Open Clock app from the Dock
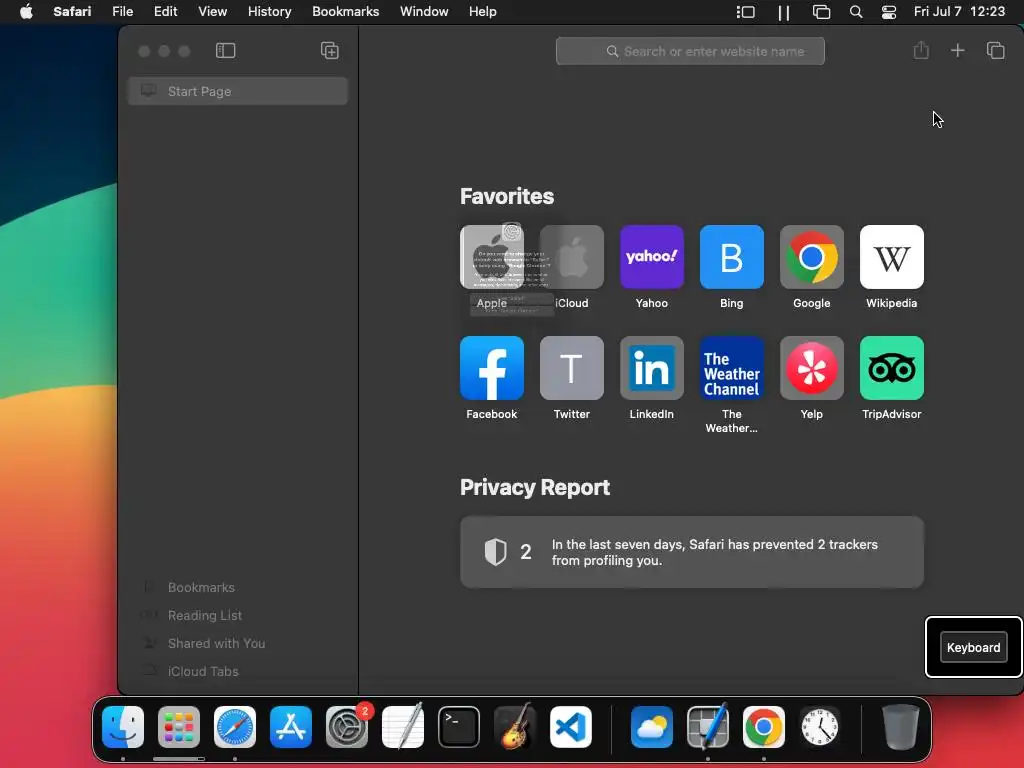This screenshot has width=1024, height=768. coord(820,727)
